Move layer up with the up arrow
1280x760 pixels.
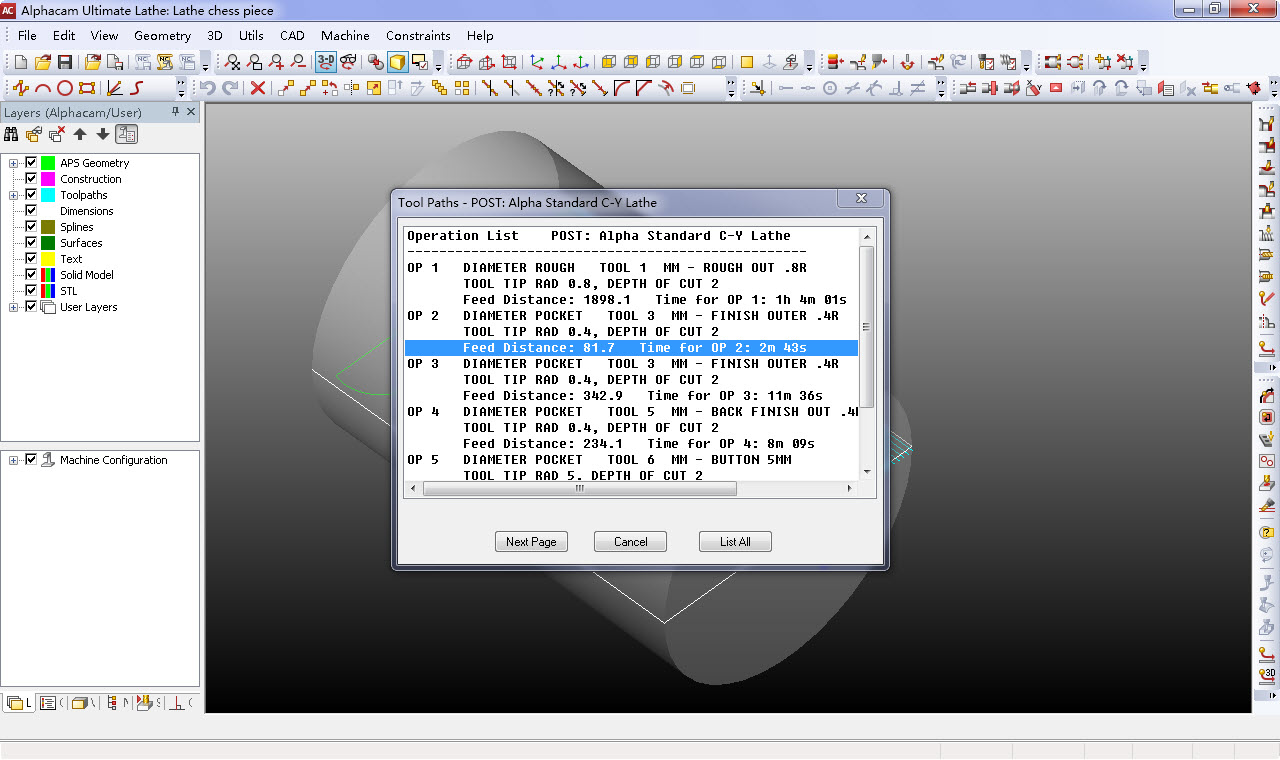(81, 134)
